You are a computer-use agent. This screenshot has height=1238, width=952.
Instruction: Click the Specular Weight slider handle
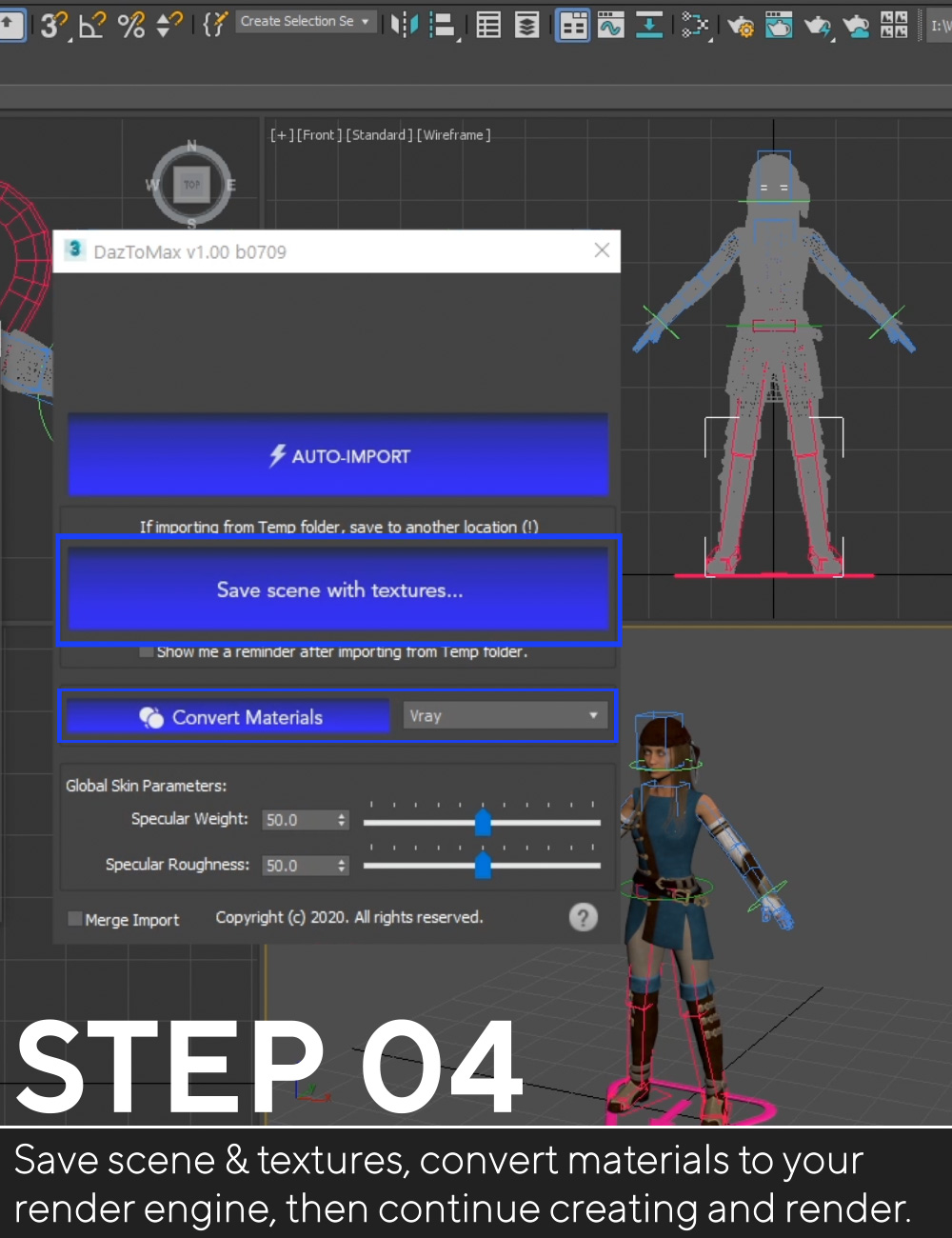(x=483, y=822)
